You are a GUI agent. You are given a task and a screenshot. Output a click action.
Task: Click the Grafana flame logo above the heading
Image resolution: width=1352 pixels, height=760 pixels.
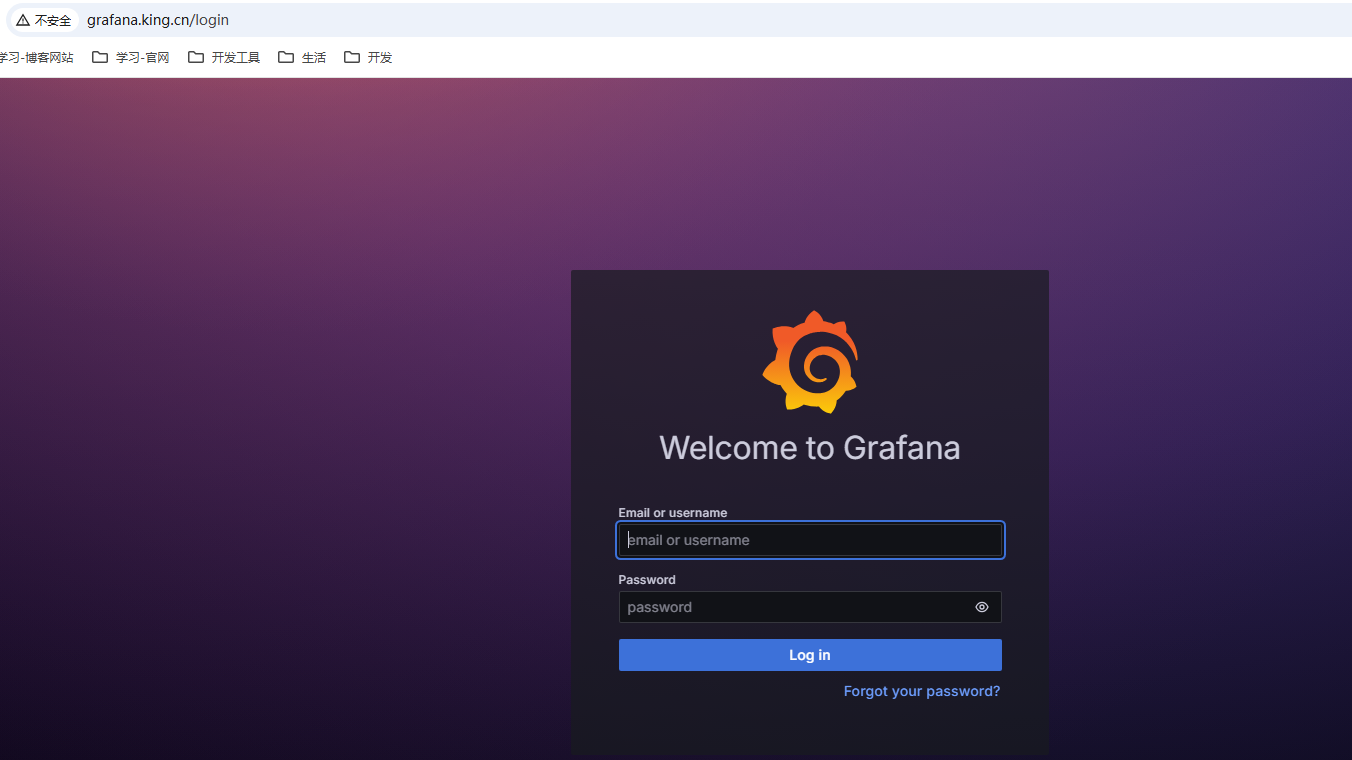[x=810, y=362]
